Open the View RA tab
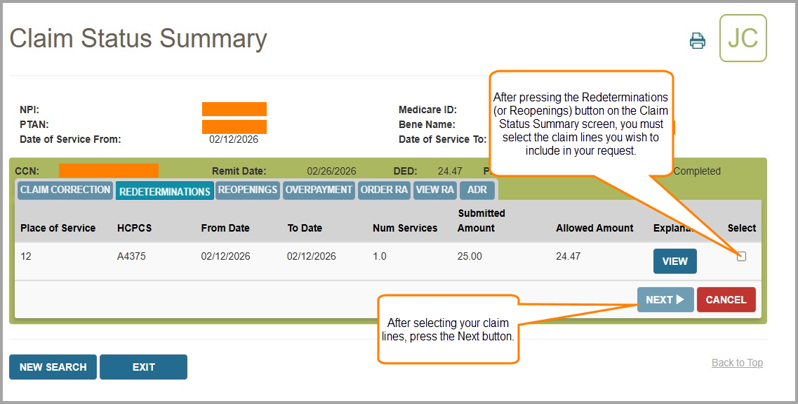The height and width of the screenshot is (404, 798). [435, 190]
